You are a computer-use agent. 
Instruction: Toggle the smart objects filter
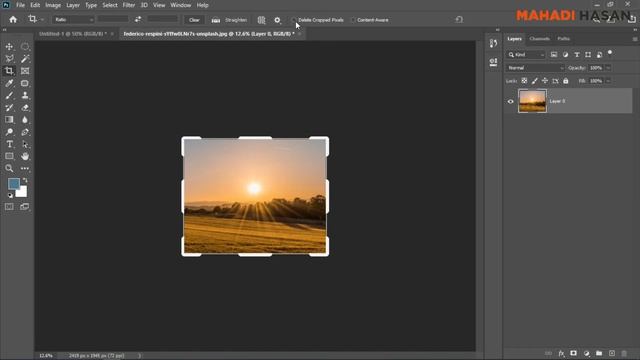599,54
